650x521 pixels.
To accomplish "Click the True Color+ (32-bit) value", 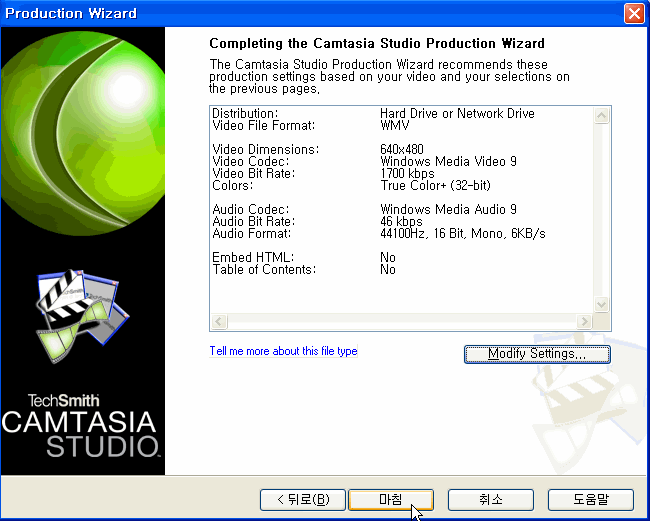I will tap(435, 185).
